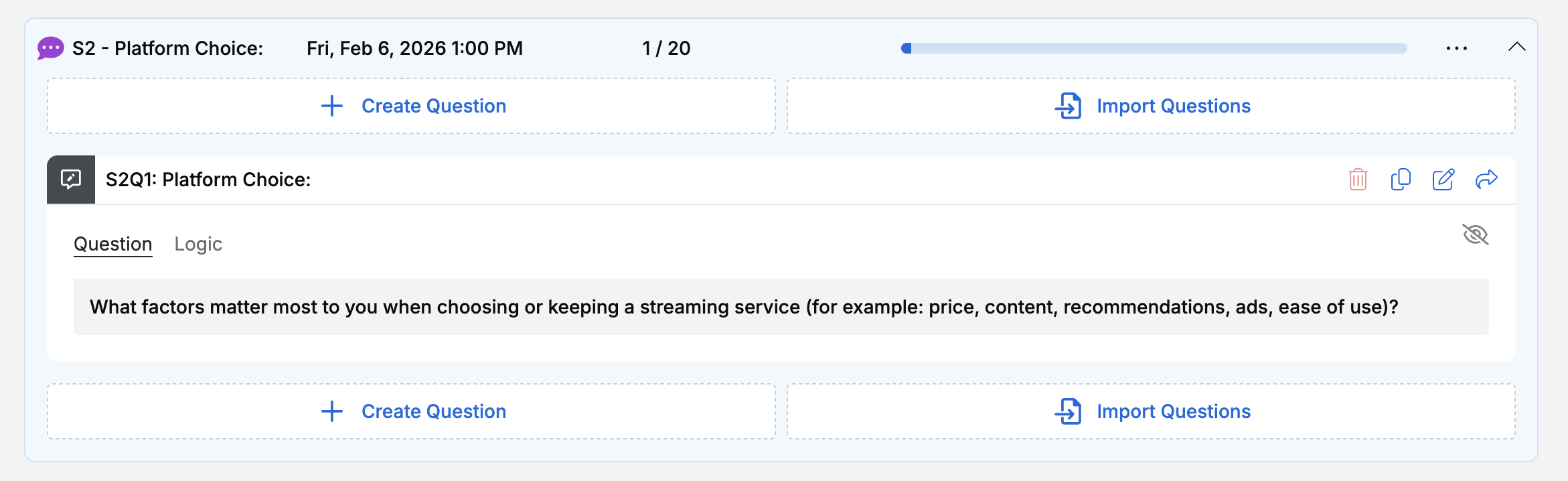Click the S2Q1 question type icon
The height and width of the screenshot is (481, 1568).
tap(71, 180)
